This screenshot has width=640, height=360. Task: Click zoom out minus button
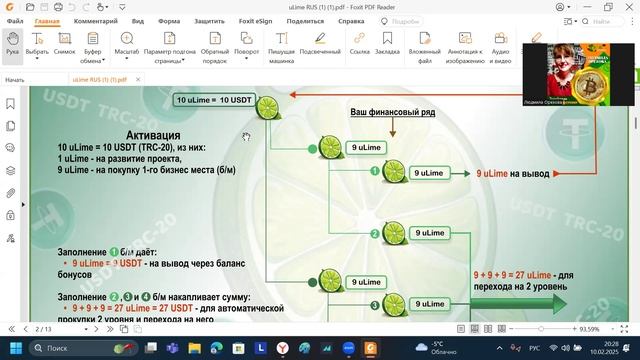tap(511, 329)
